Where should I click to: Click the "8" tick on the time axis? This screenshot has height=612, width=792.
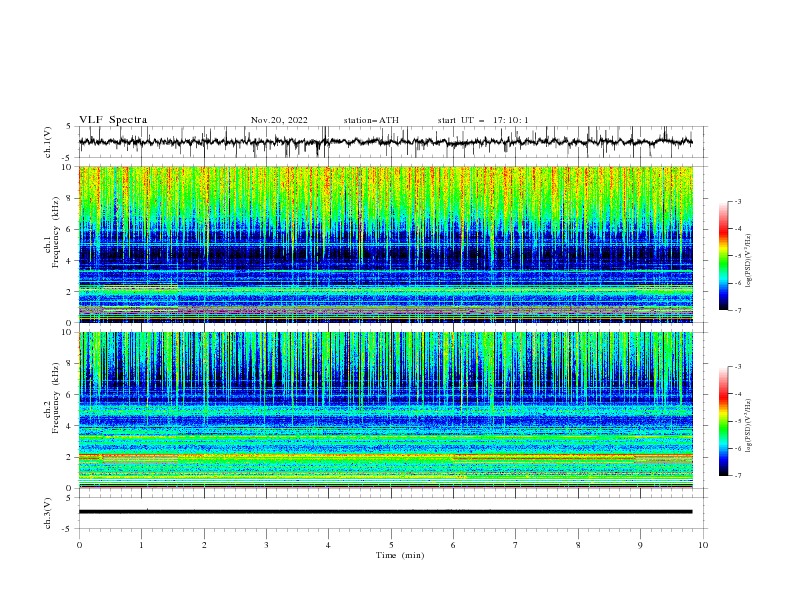[578, 545]
